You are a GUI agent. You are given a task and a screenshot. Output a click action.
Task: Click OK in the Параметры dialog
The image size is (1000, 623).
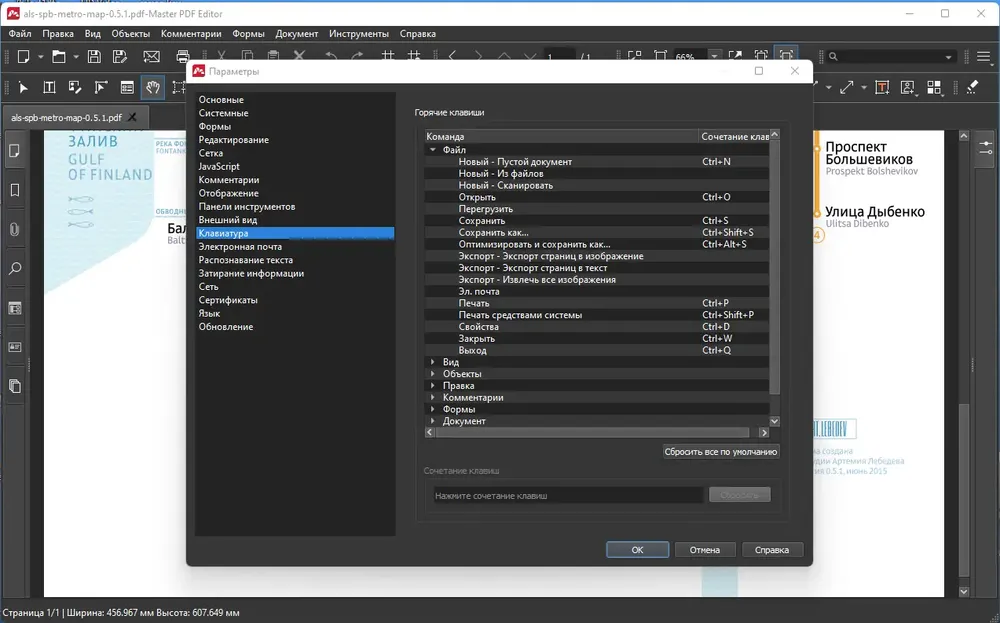point(637,550)
